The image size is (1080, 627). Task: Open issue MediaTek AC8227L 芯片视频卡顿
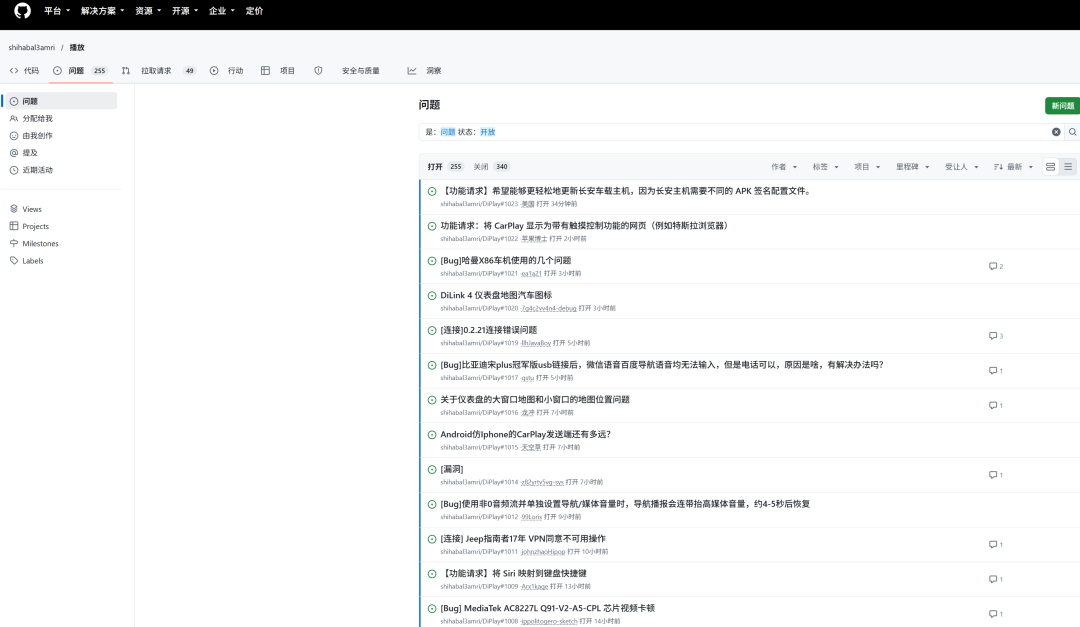tap(548, 608)
